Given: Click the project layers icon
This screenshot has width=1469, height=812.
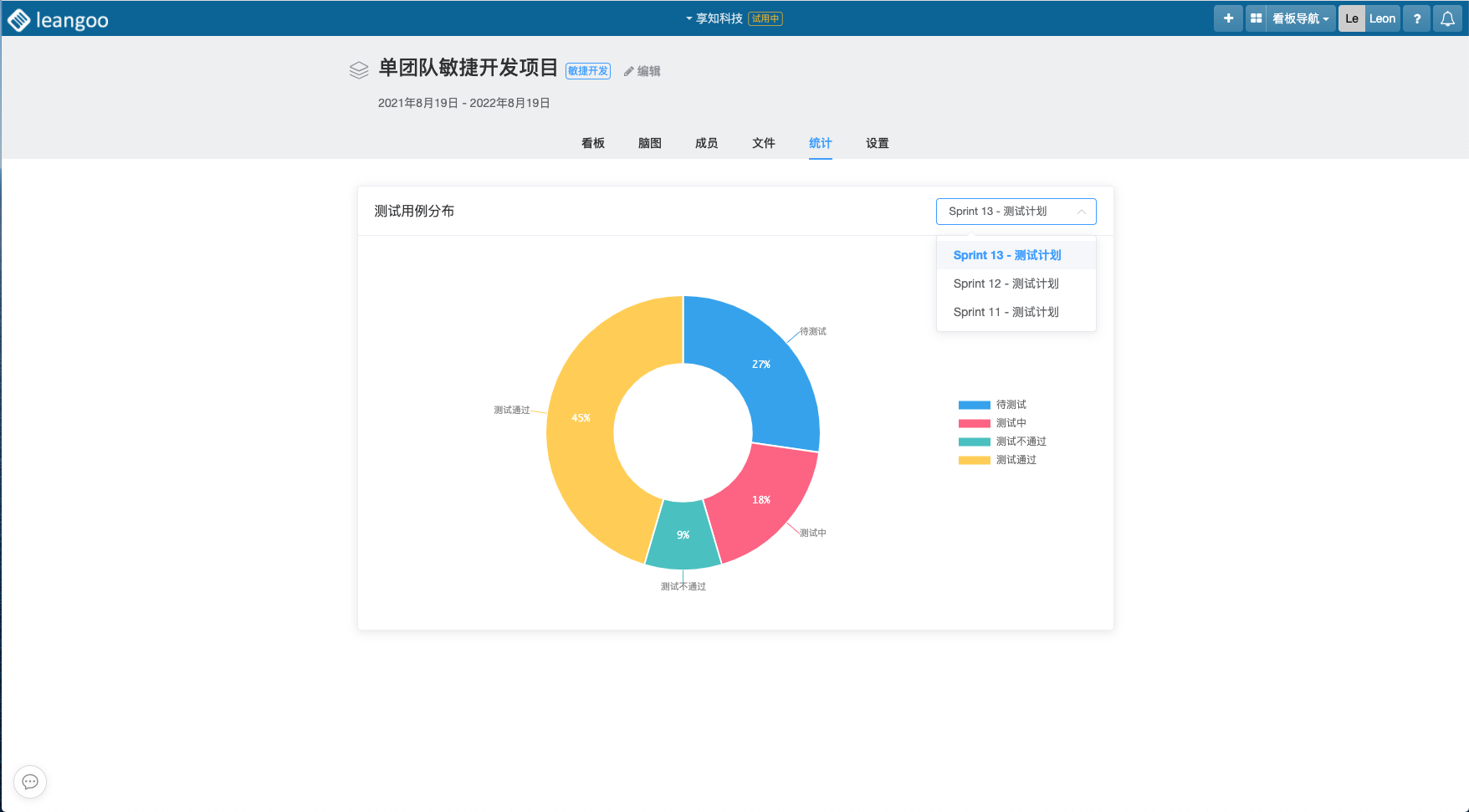Looking at the screenshot, I should pos(359,70).
